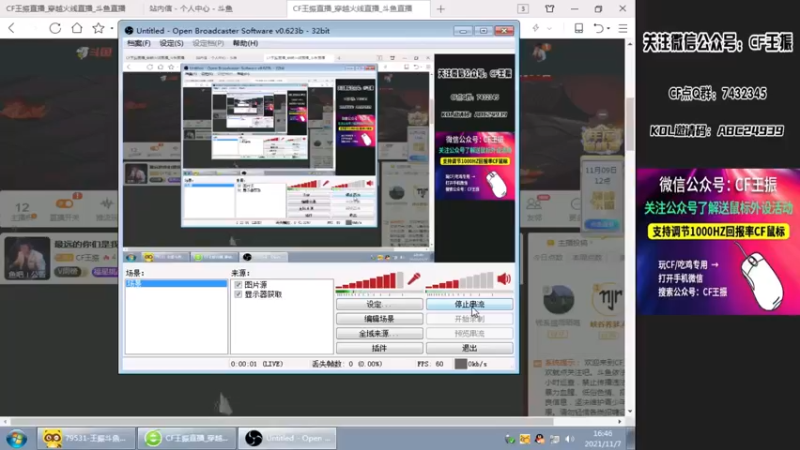
Task: Expand the undo-close dropdown arrow in browser
Action: coord(609,29)
